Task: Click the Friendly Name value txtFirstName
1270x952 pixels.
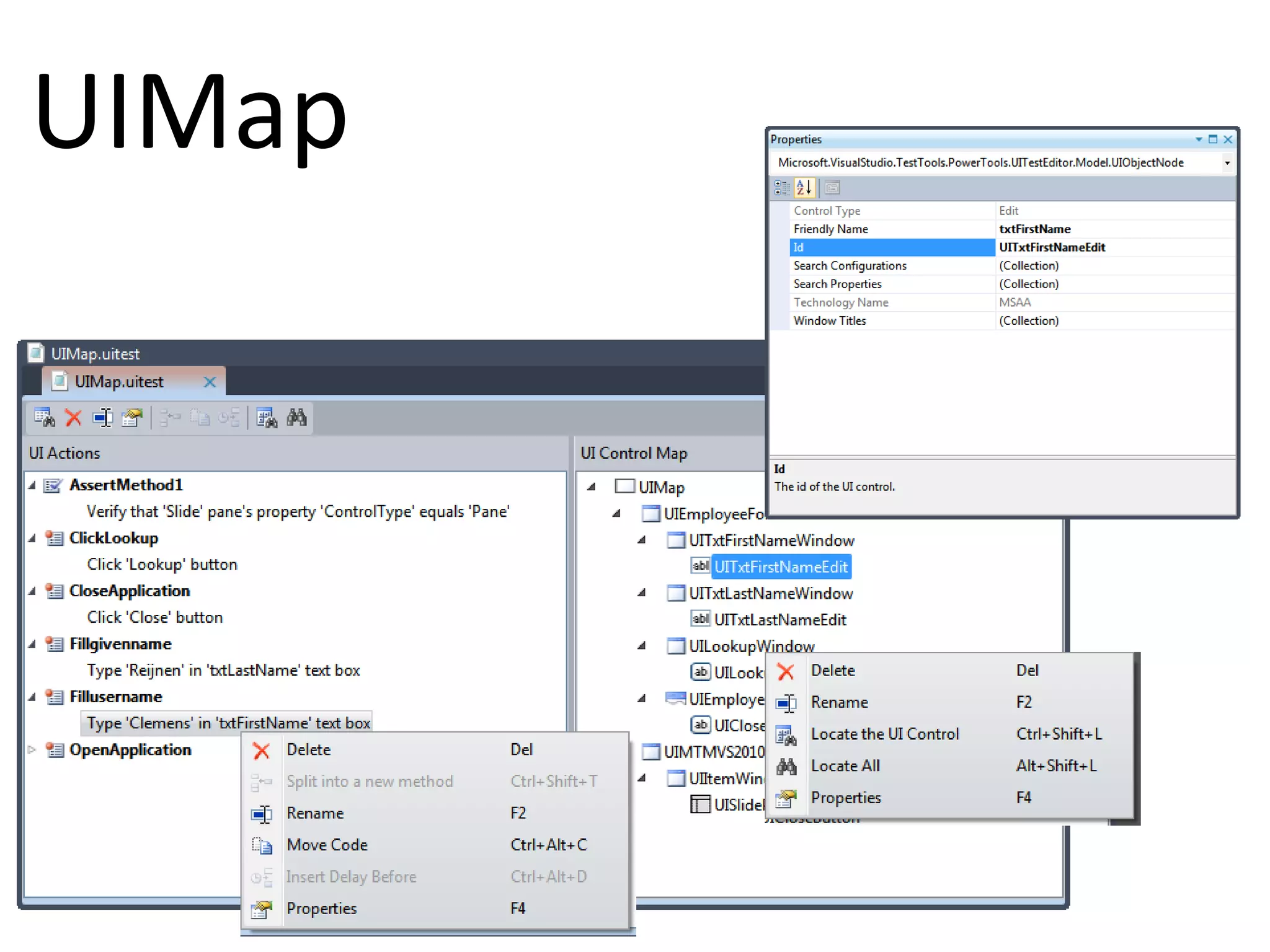Action: [x=1034, y=229]
